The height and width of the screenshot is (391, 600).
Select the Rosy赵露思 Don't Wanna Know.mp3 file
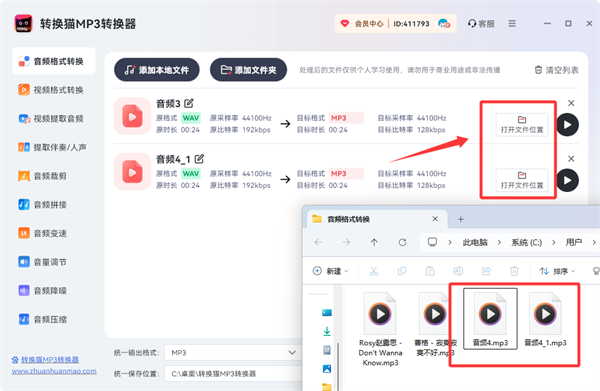[x=380, y=329]
